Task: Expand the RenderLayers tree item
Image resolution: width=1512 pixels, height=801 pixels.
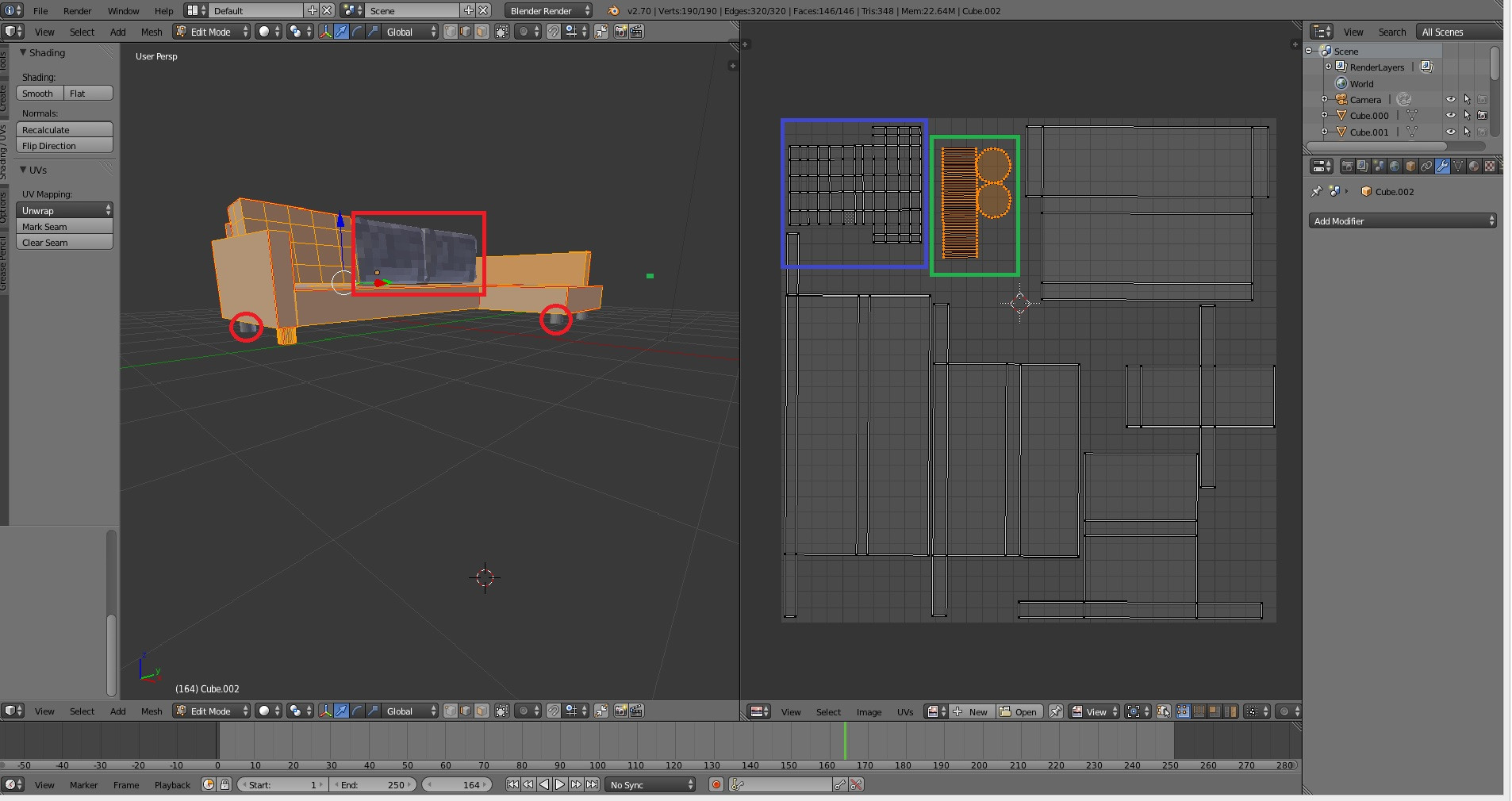Action: point(1328,67)
